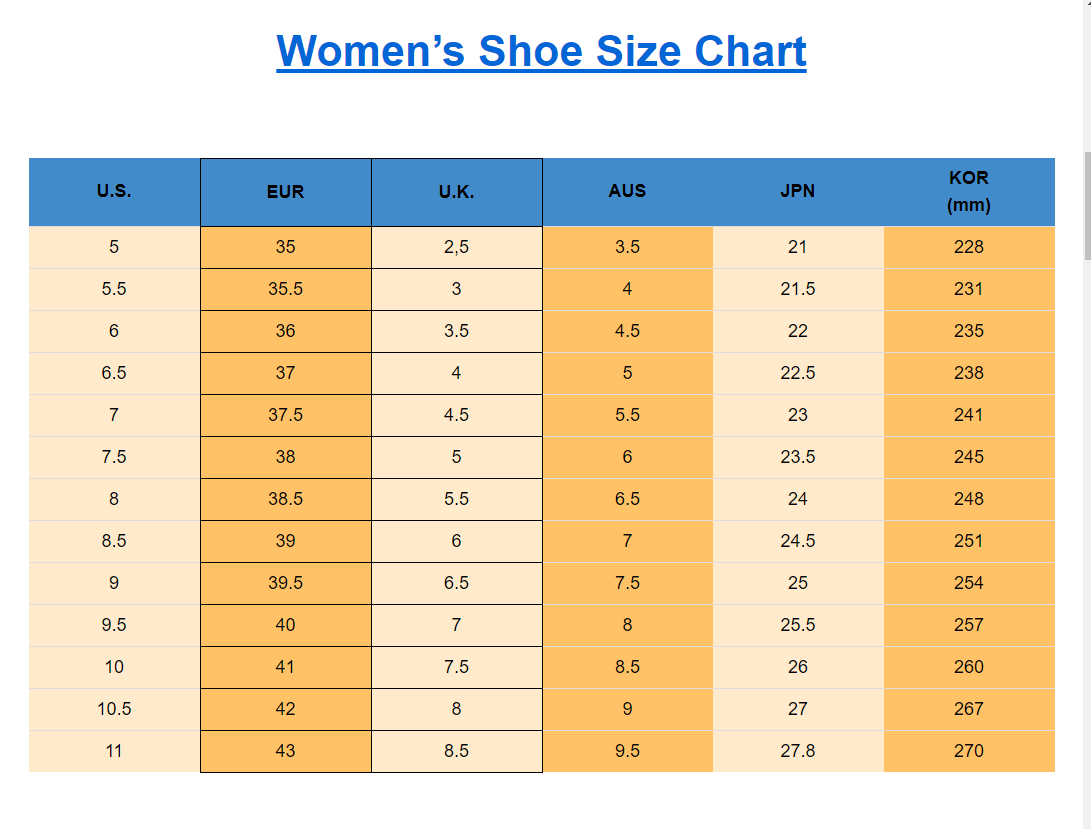
Task: Select the JPN cell with value 22.5
Action: click(x=797, y=373)
